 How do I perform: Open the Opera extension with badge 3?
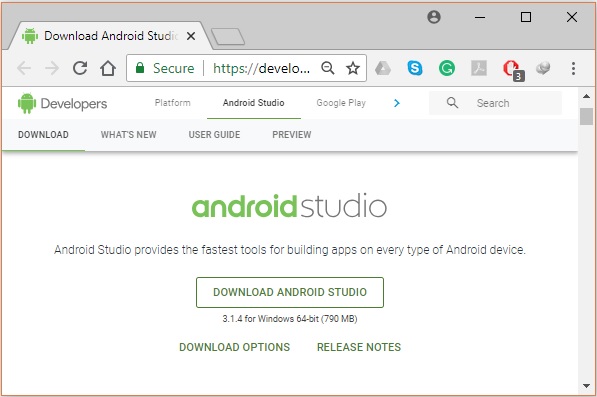coord(513,70)
